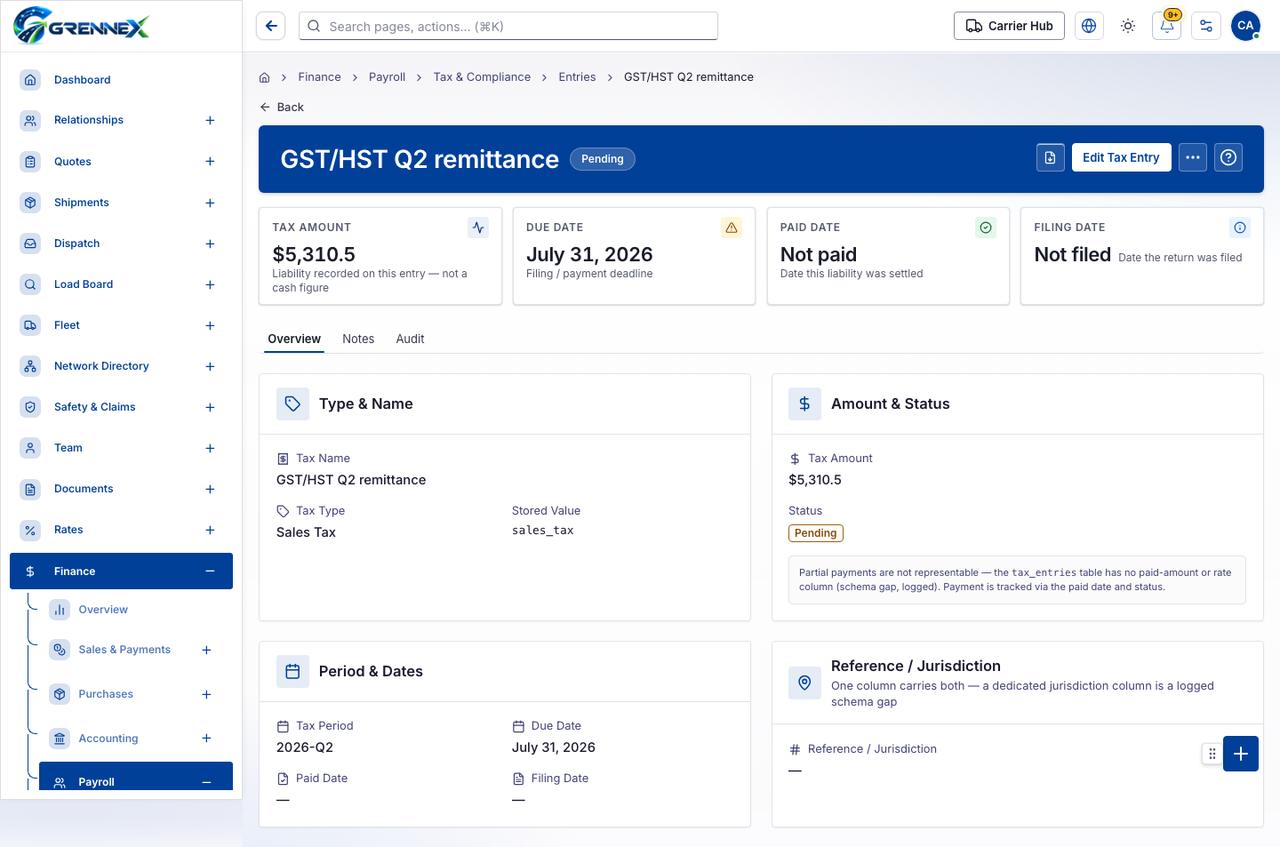Click the drag handle grip icon
This screenshot has height=847, width=1280.
1212,754
